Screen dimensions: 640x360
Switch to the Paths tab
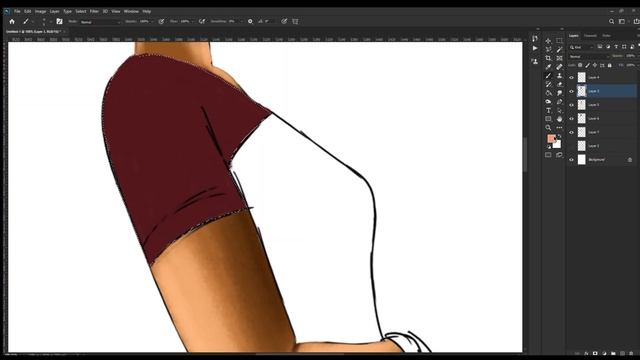[607, 36]
